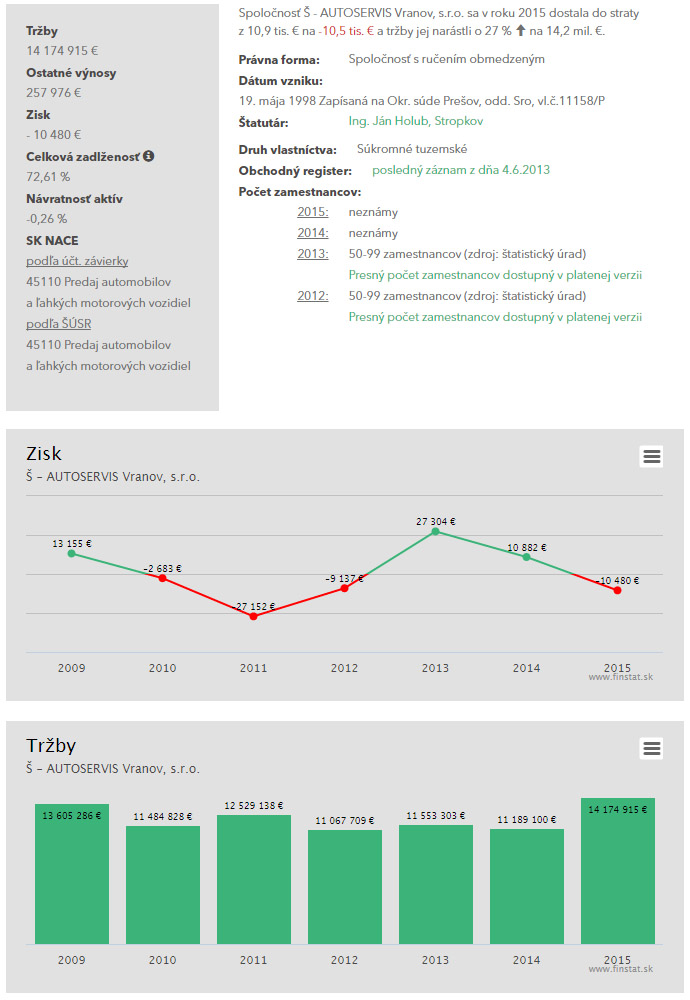Click info icon next to Celková zadlženosť
690x1000 pixels.
point(149,156)
